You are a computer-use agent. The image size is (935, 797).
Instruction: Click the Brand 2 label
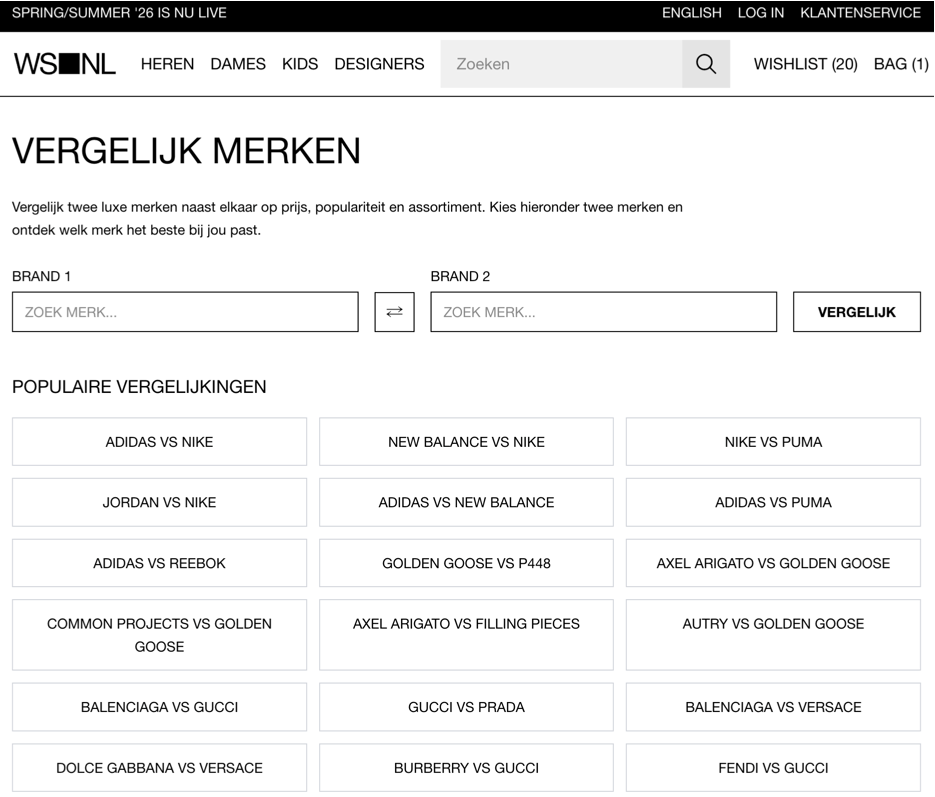point(460,277)
